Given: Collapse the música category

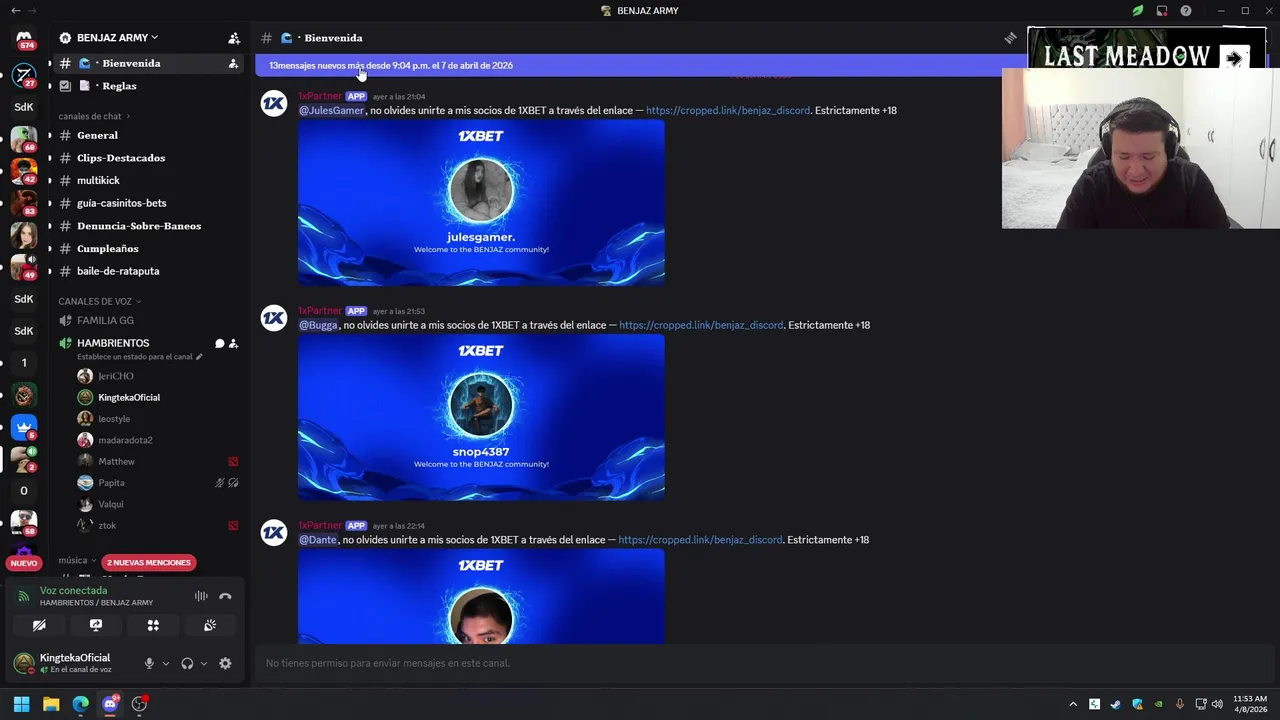Looking at the screenshot, I should (77, 561).
